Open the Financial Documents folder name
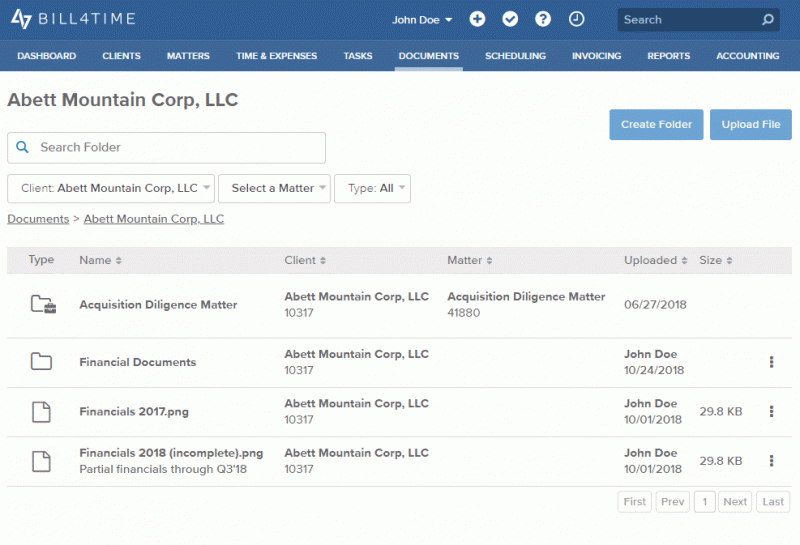 coord(138,362)
